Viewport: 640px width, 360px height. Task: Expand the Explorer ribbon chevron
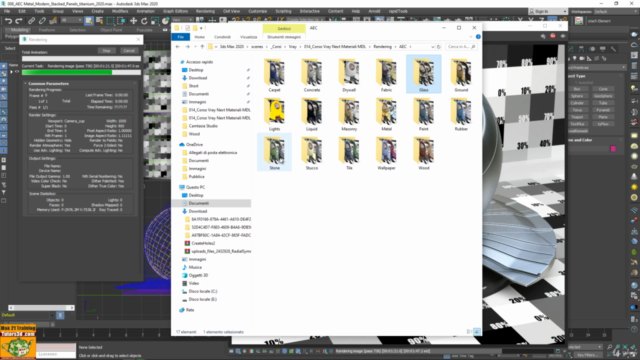coord(471,37)
